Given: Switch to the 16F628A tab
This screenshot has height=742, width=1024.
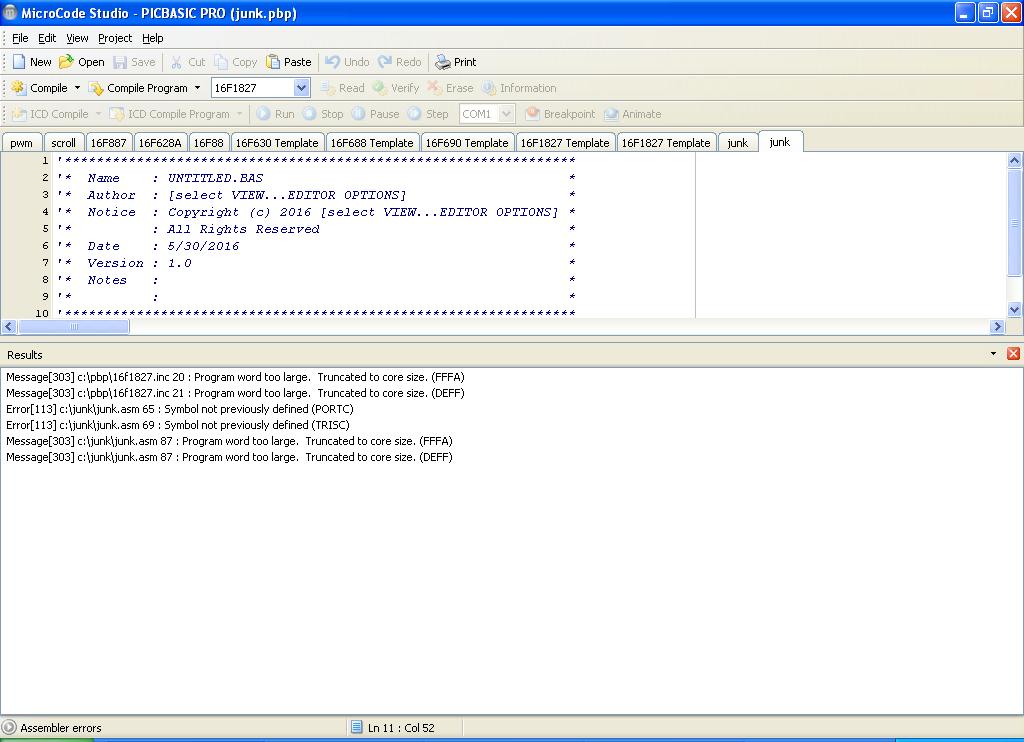Looking at the screenshot, I should click(x=159, y=143).
